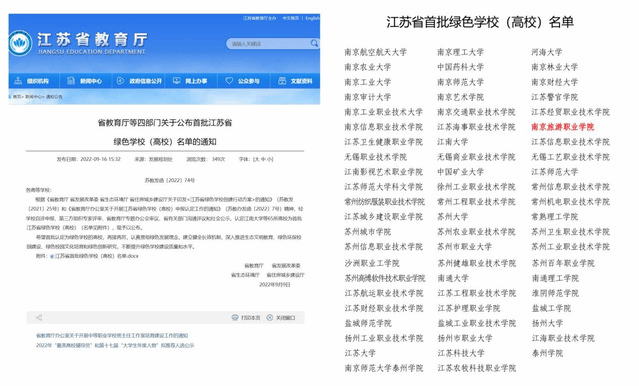Click the list heading 江苏省首批绿色学校（高校）名单
The height and width of the screenshot is (386, 639).
point(480,22)
